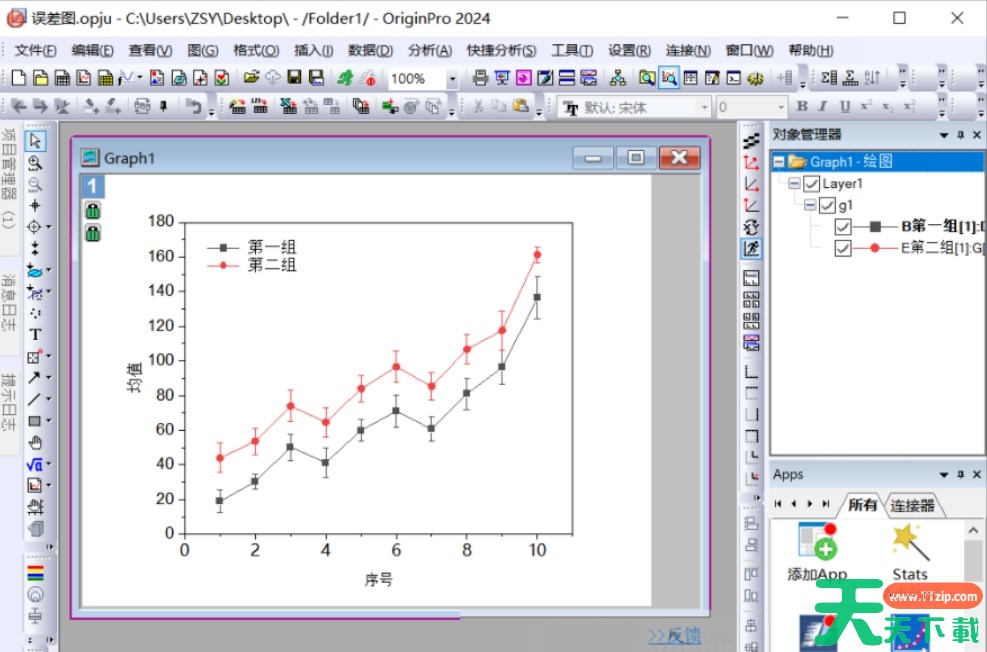The width and height of the screenshot is (987, 652).
Task: Uncheck the Layer1 checkbox
Action: click(812, 184)
